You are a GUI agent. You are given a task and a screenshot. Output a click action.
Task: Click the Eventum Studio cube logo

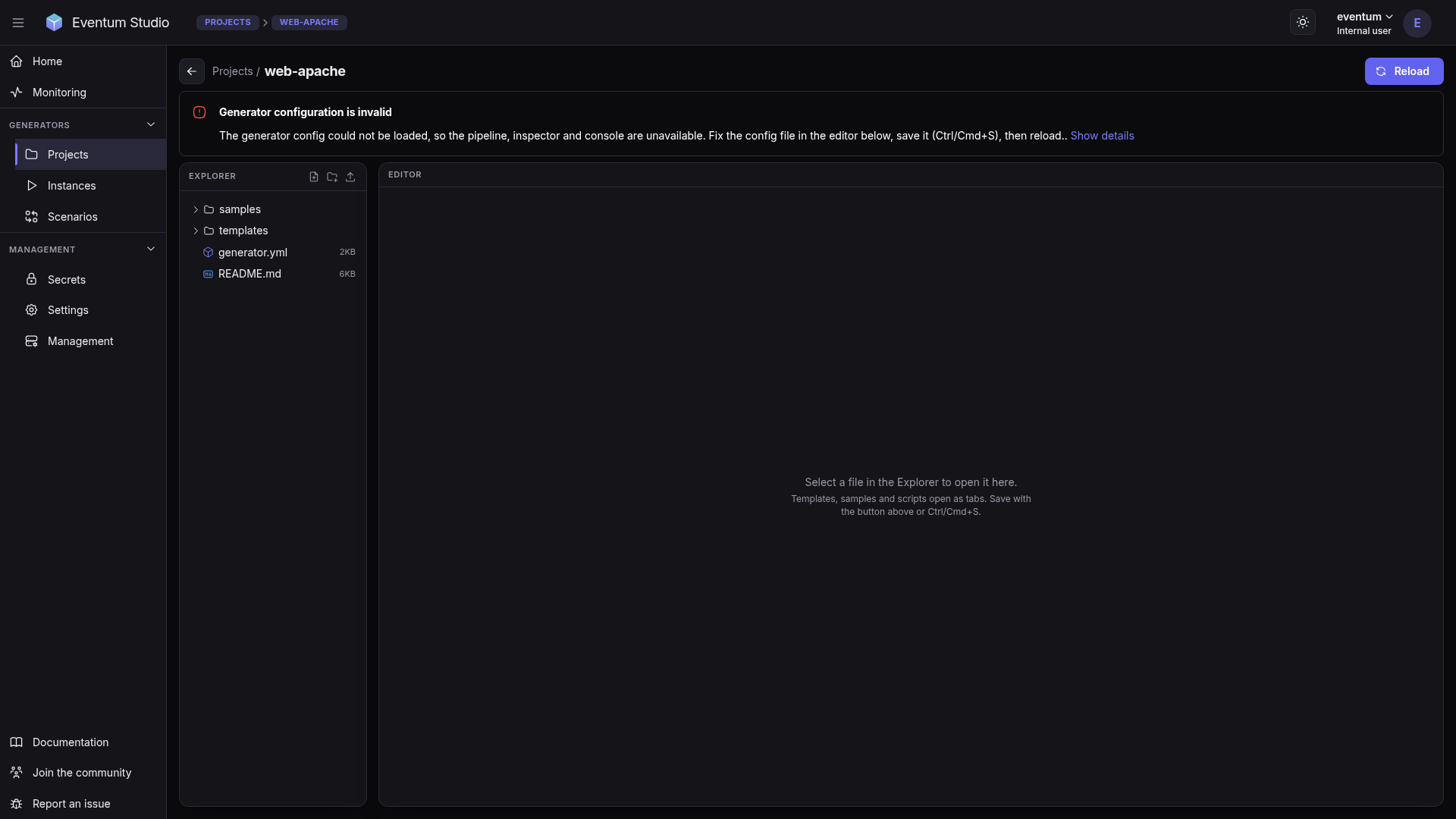54,23
